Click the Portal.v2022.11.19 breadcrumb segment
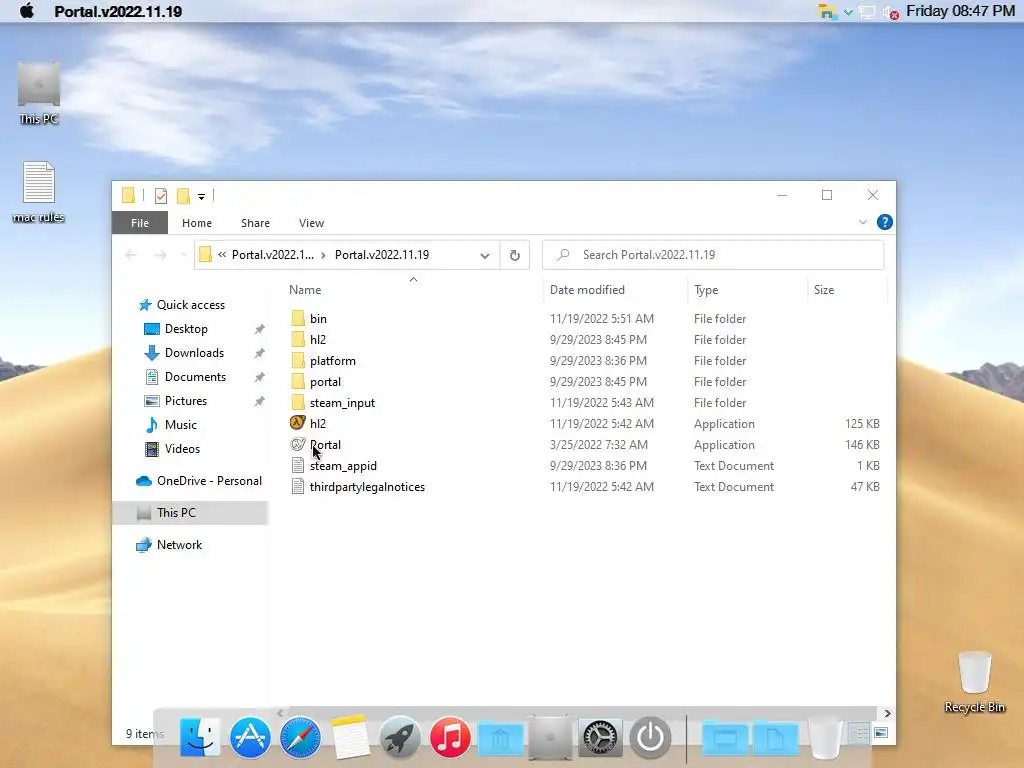The width and height of the screenshot is (1024, 768). pyautogui.click(x=382, y=255)
